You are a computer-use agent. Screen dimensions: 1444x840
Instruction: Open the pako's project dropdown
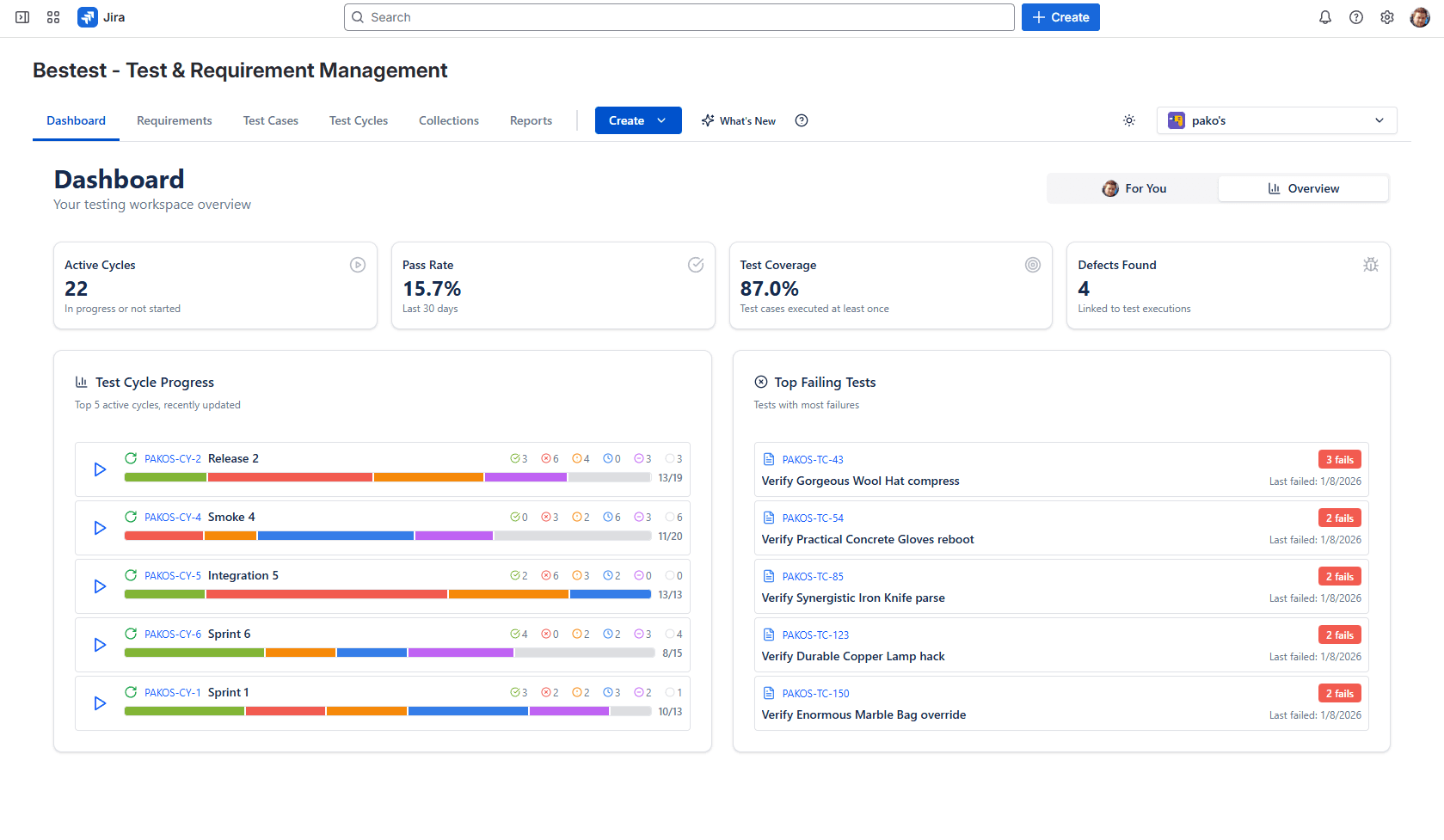click(x=1276, y=120)
